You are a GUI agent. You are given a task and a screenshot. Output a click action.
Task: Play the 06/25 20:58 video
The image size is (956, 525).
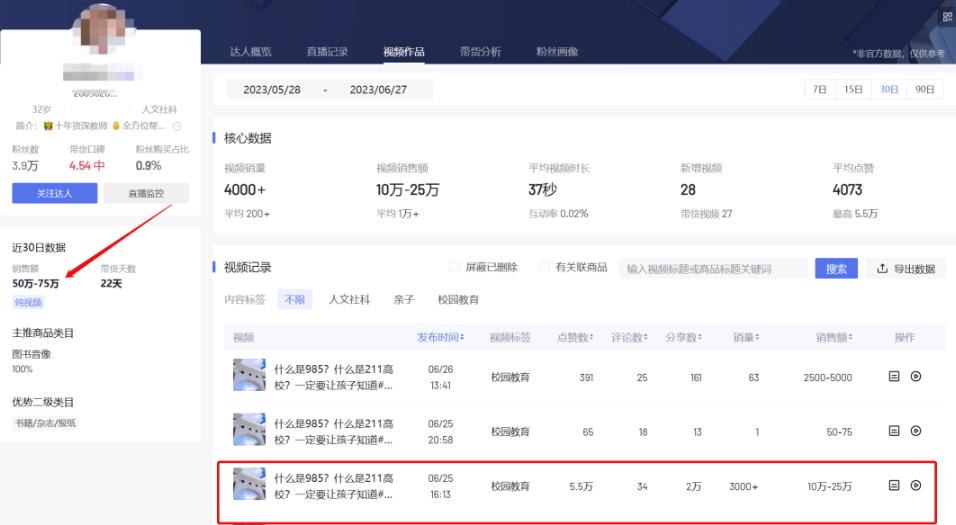(915, 431)
